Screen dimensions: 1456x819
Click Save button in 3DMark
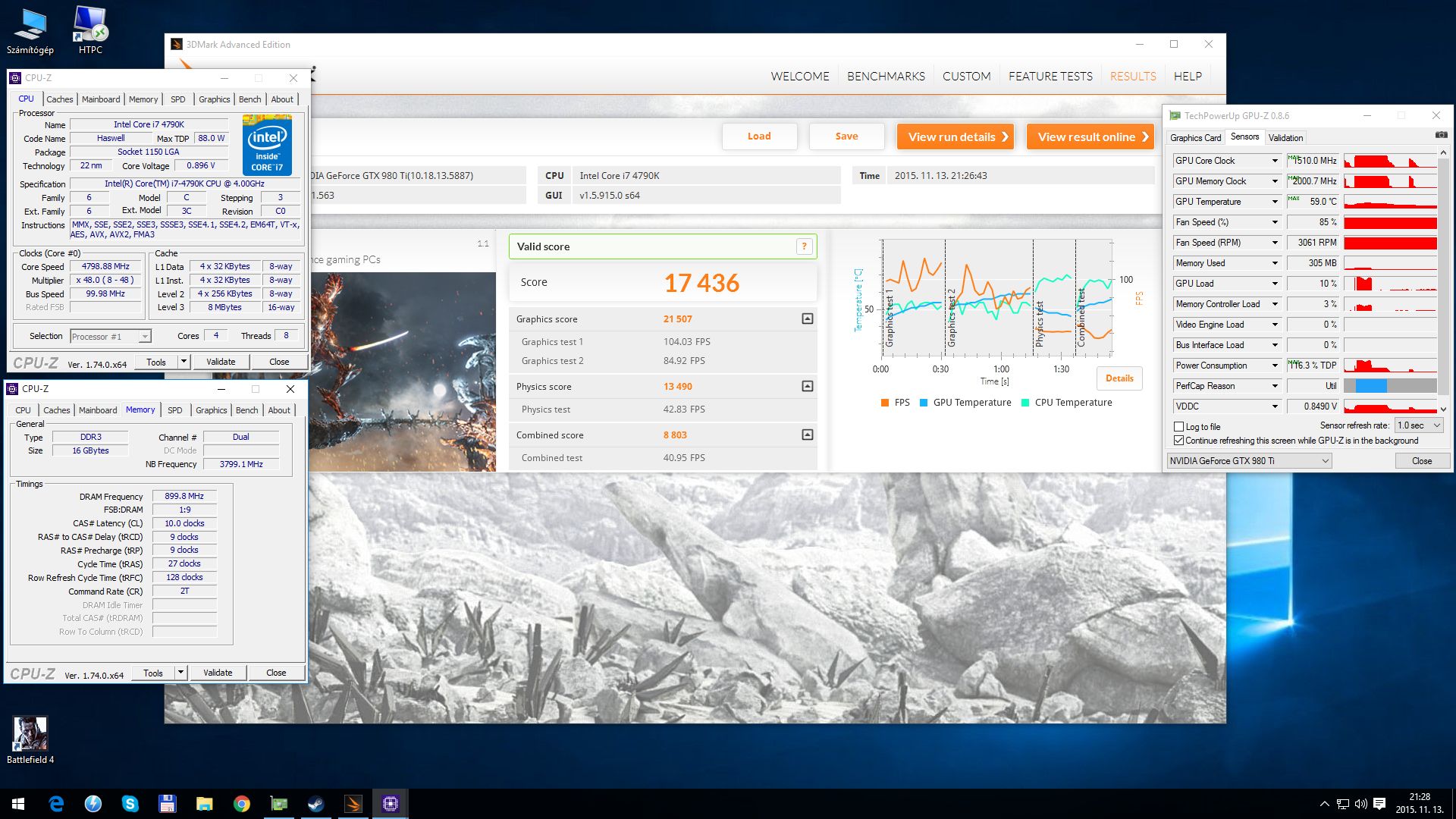846,136
